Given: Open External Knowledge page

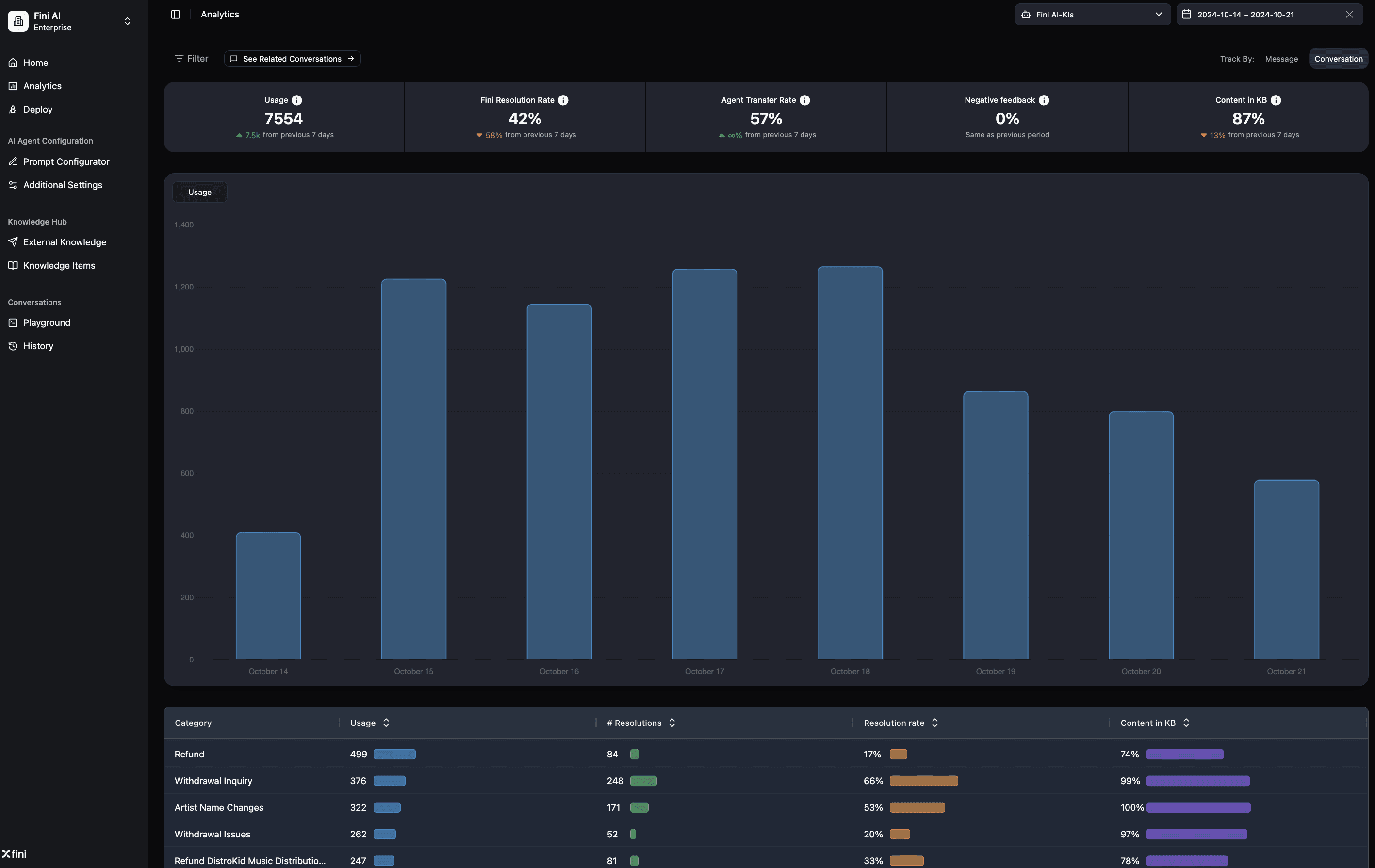Looking at the screenshot, I should pos(65,242).
